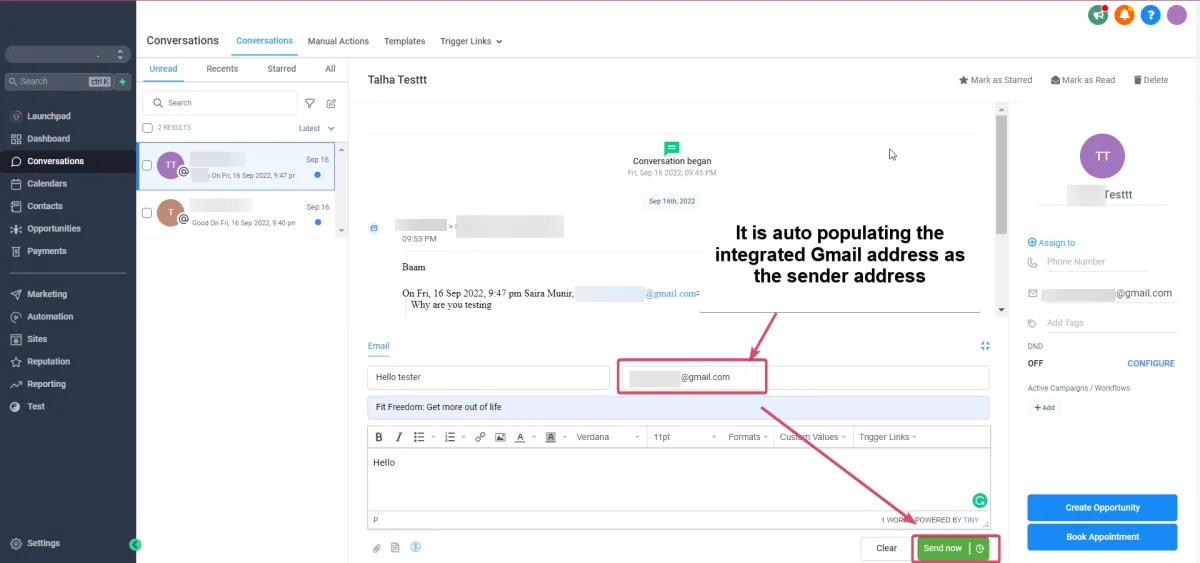The image size is (1200, 563).
Task: Click the megaphone announcements icon
Action: point(1098,15)
